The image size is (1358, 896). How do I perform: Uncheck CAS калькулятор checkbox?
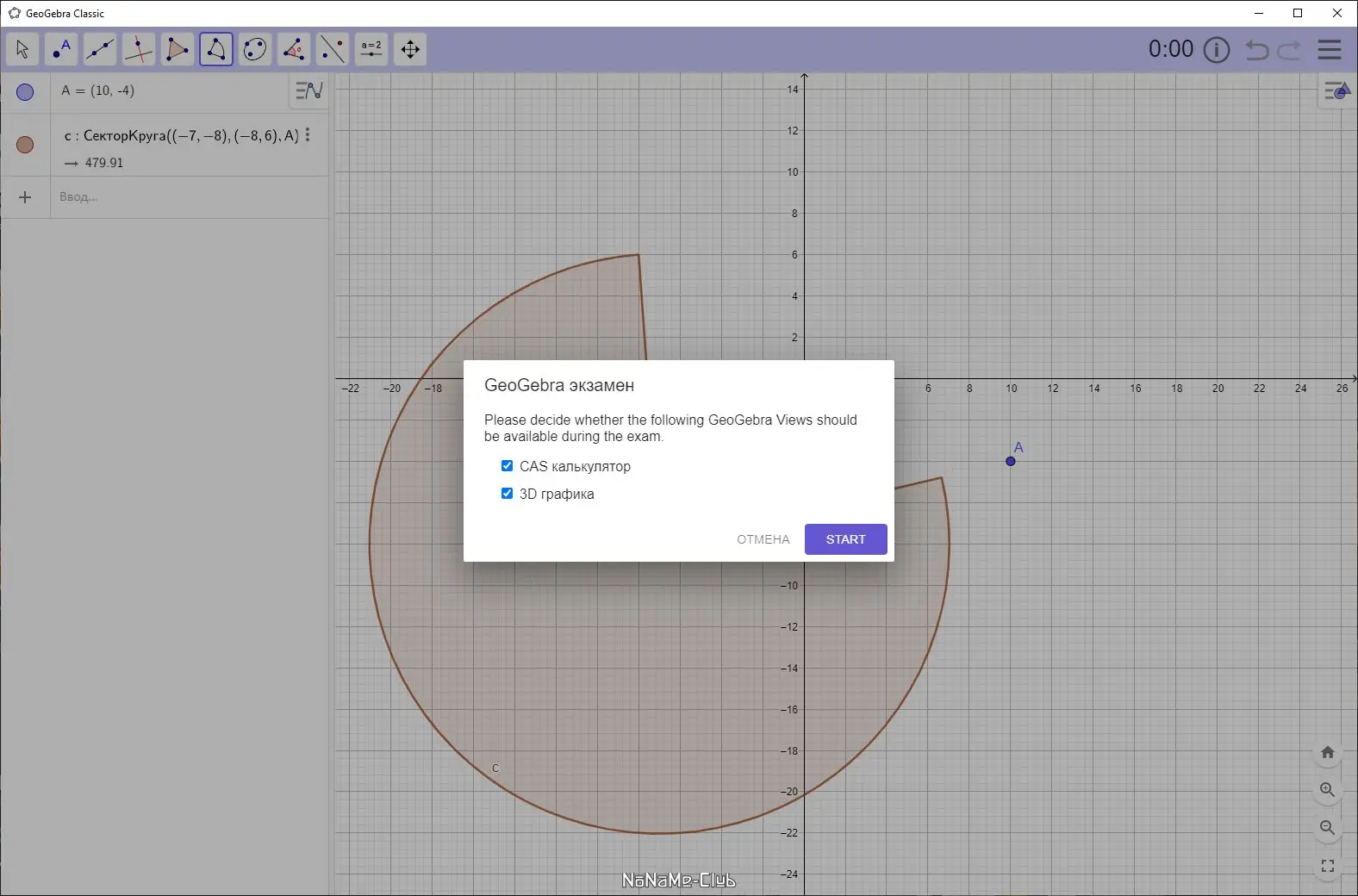tap(507, 466)
